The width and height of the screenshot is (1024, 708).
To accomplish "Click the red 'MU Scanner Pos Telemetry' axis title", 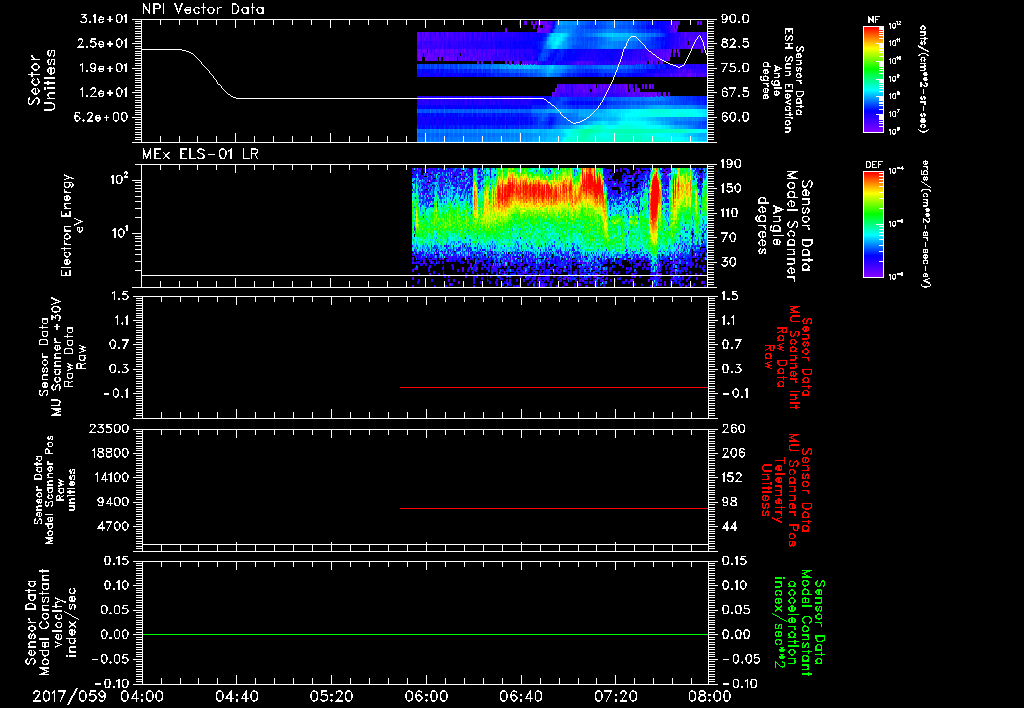I will point(786,490).
